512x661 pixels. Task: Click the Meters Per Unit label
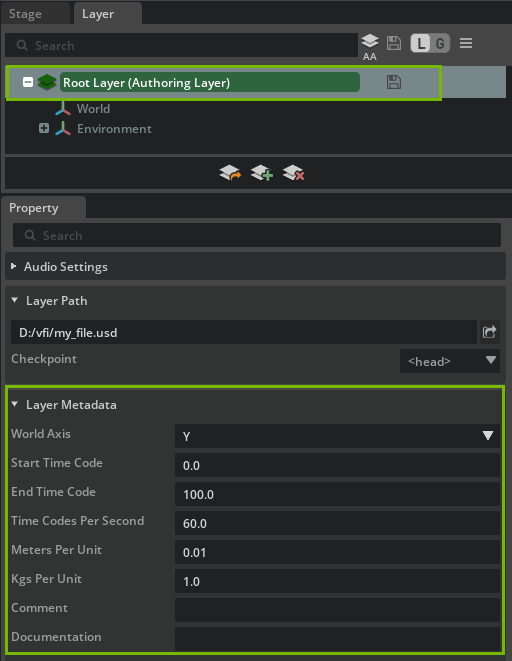(56, 550)
